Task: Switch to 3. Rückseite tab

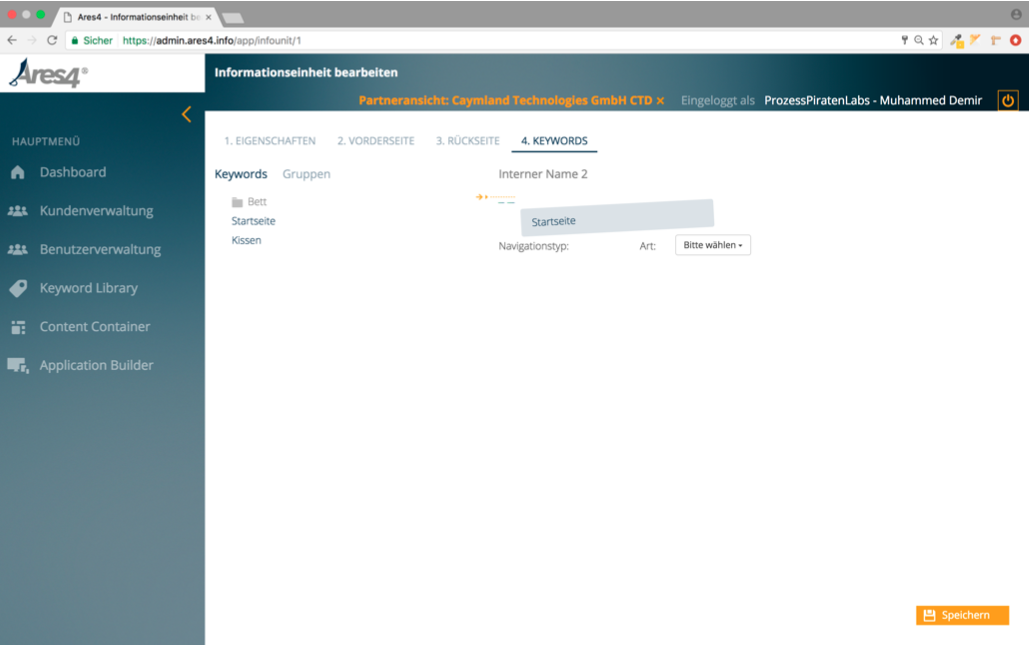Action: [x=468, y=141]
